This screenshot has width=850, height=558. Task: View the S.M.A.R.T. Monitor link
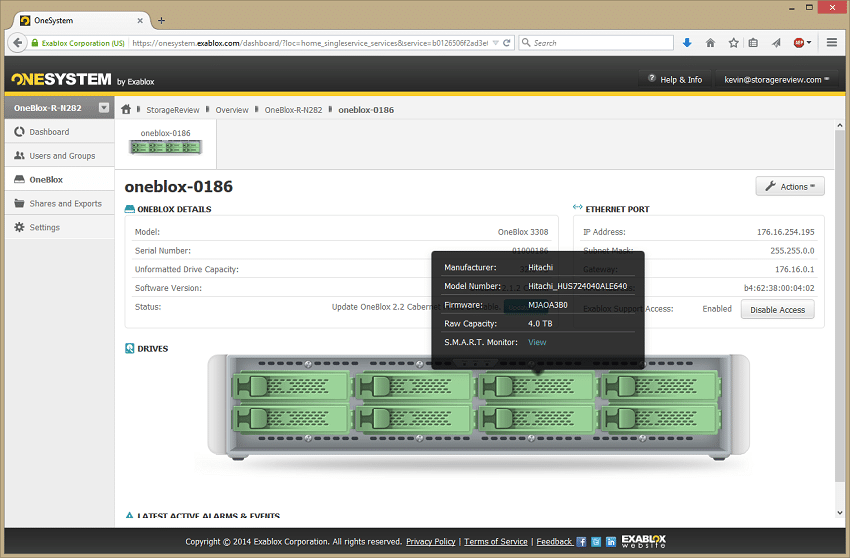pyautogui.click(x=537, y=342)
